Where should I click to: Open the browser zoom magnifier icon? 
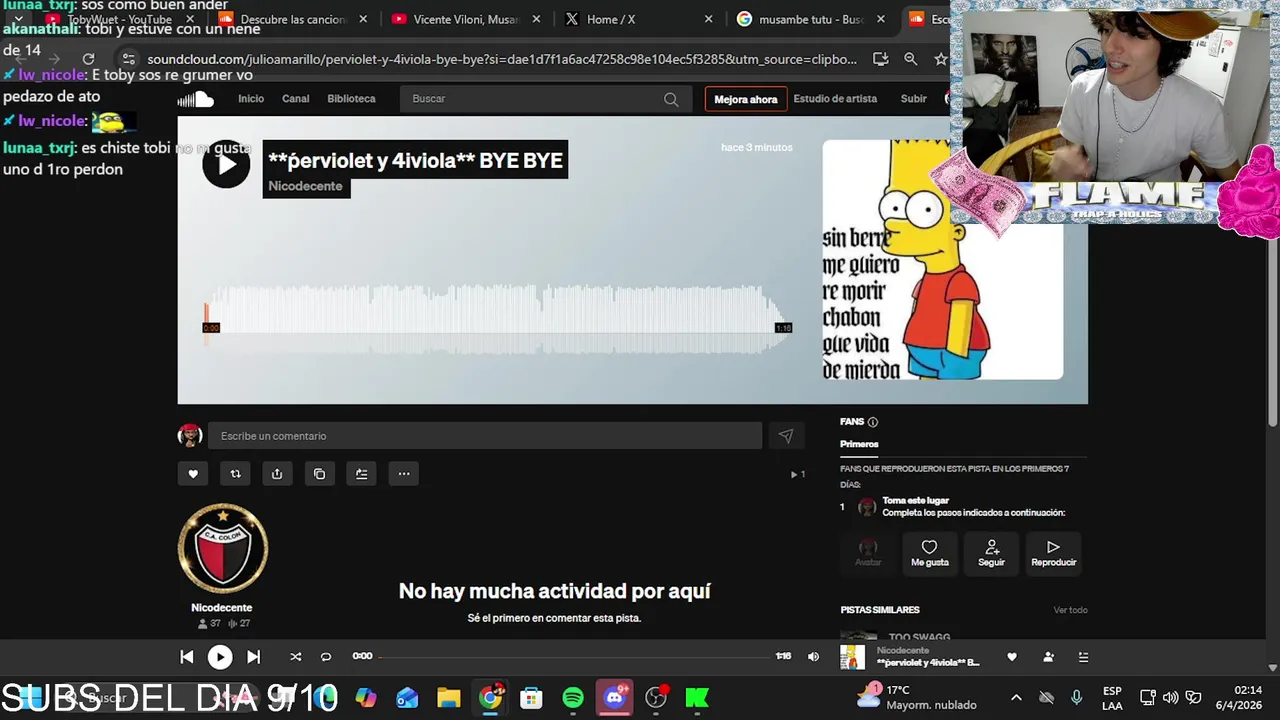910,59
